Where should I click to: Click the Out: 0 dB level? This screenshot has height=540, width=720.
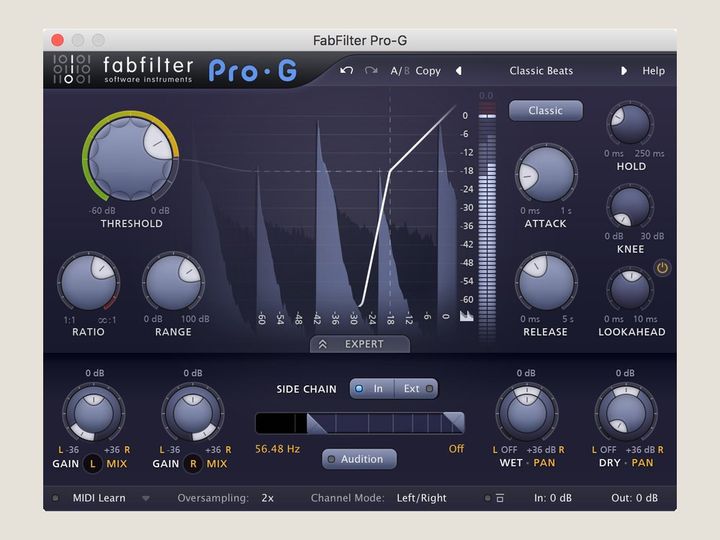coord(634,498)
